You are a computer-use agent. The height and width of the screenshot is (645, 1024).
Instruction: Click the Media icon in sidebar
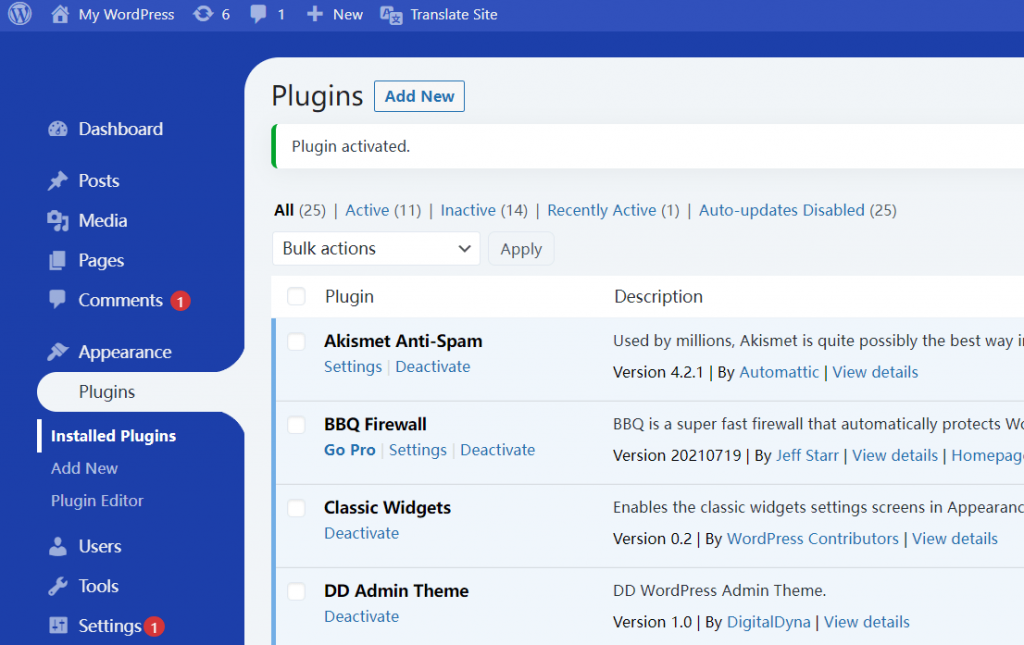click(x=57, y=221)
